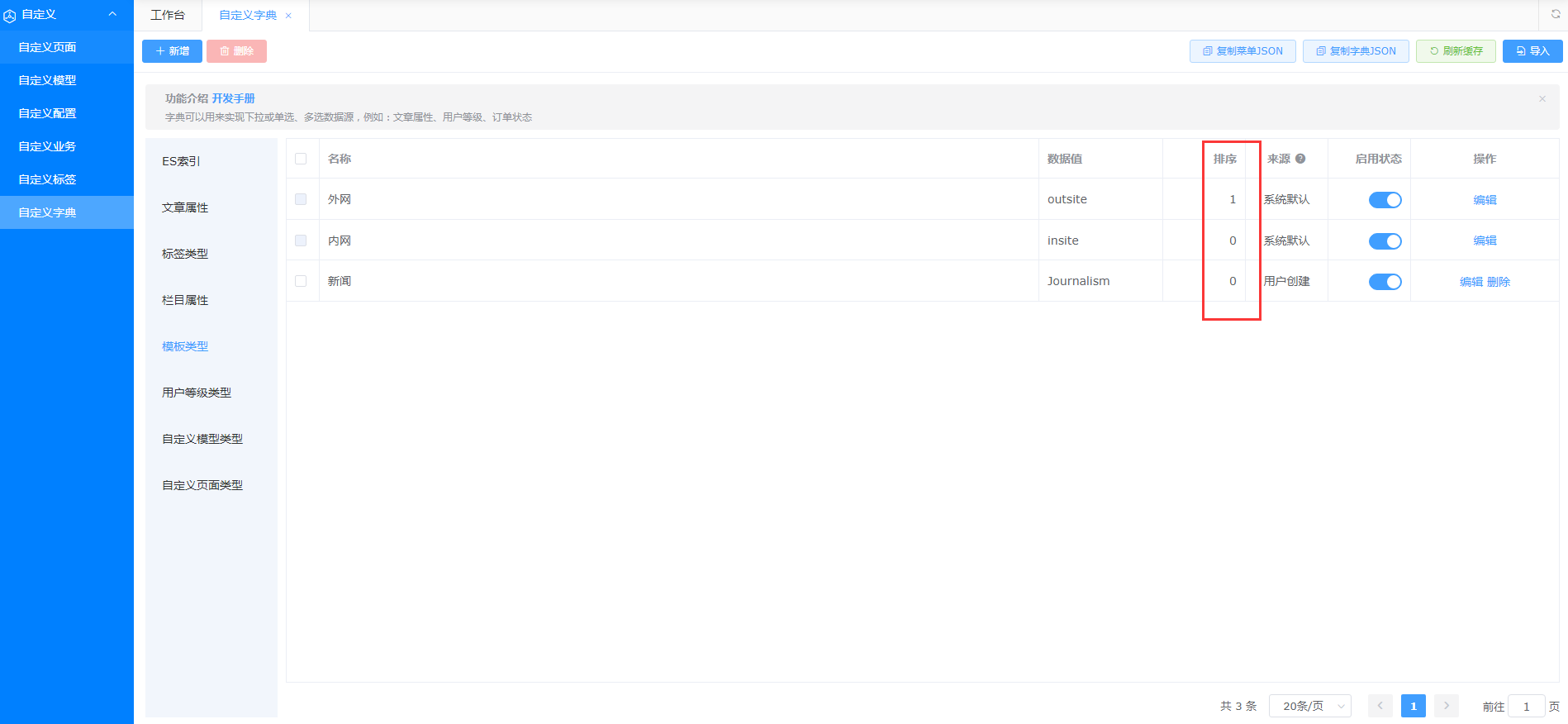The width and height of the screenshot is (1568, 724).
Task: Dismiss the 功能介绍 info banner
Action: [1542, 99]
